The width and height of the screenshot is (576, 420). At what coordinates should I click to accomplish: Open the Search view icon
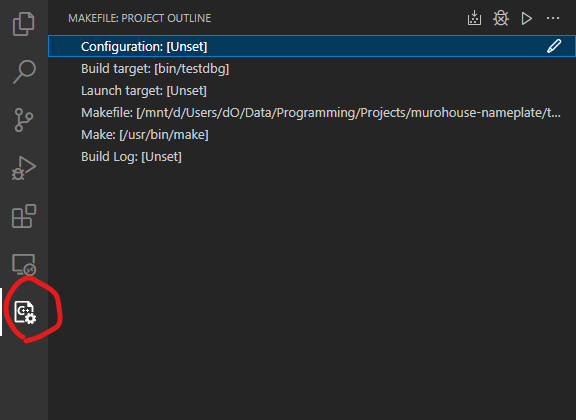pyautogui.click(x=24, y=72)
